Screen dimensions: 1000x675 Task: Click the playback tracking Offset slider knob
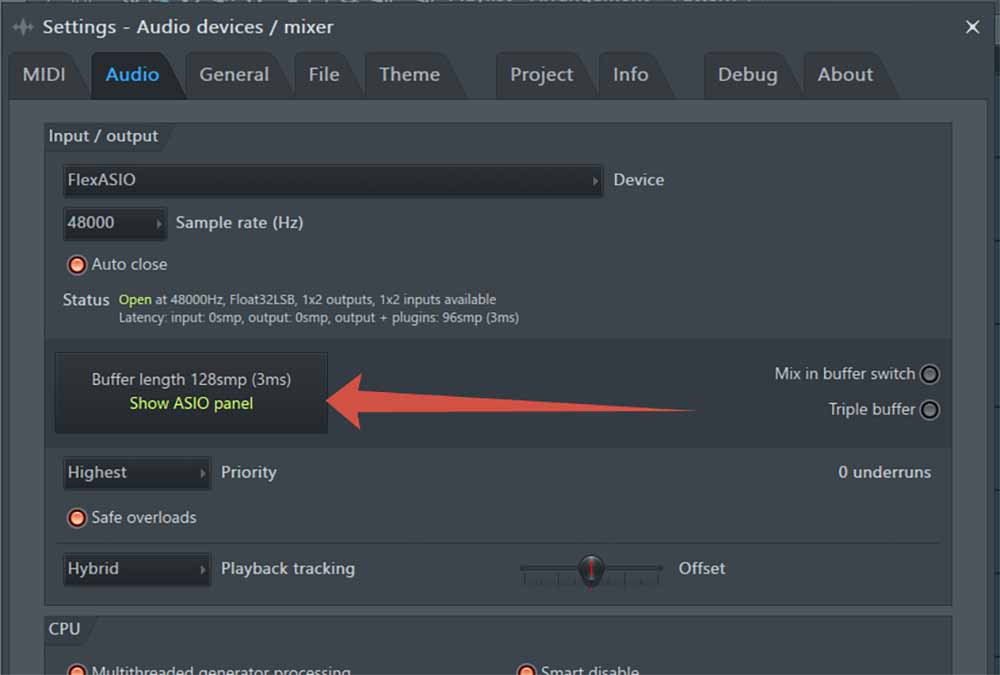(x=592, y=568)
